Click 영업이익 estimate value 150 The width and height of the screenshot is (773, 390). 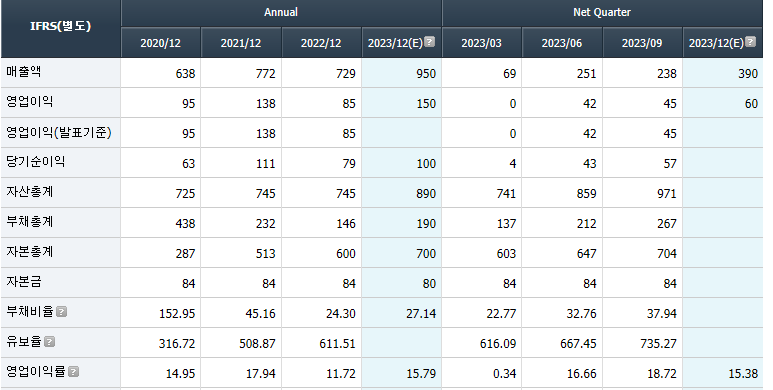[426, 104]
